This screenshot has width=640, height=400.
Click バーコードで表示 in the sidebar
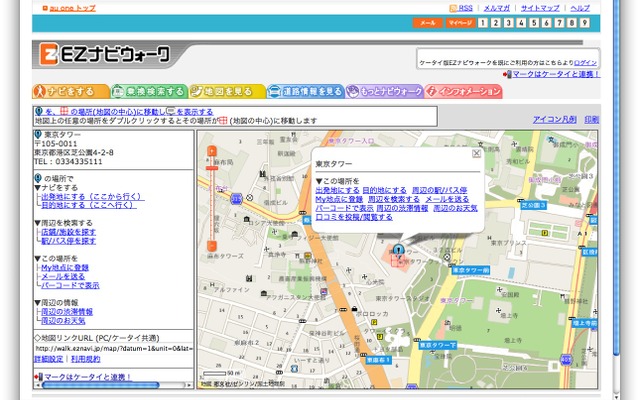point(70,286)
